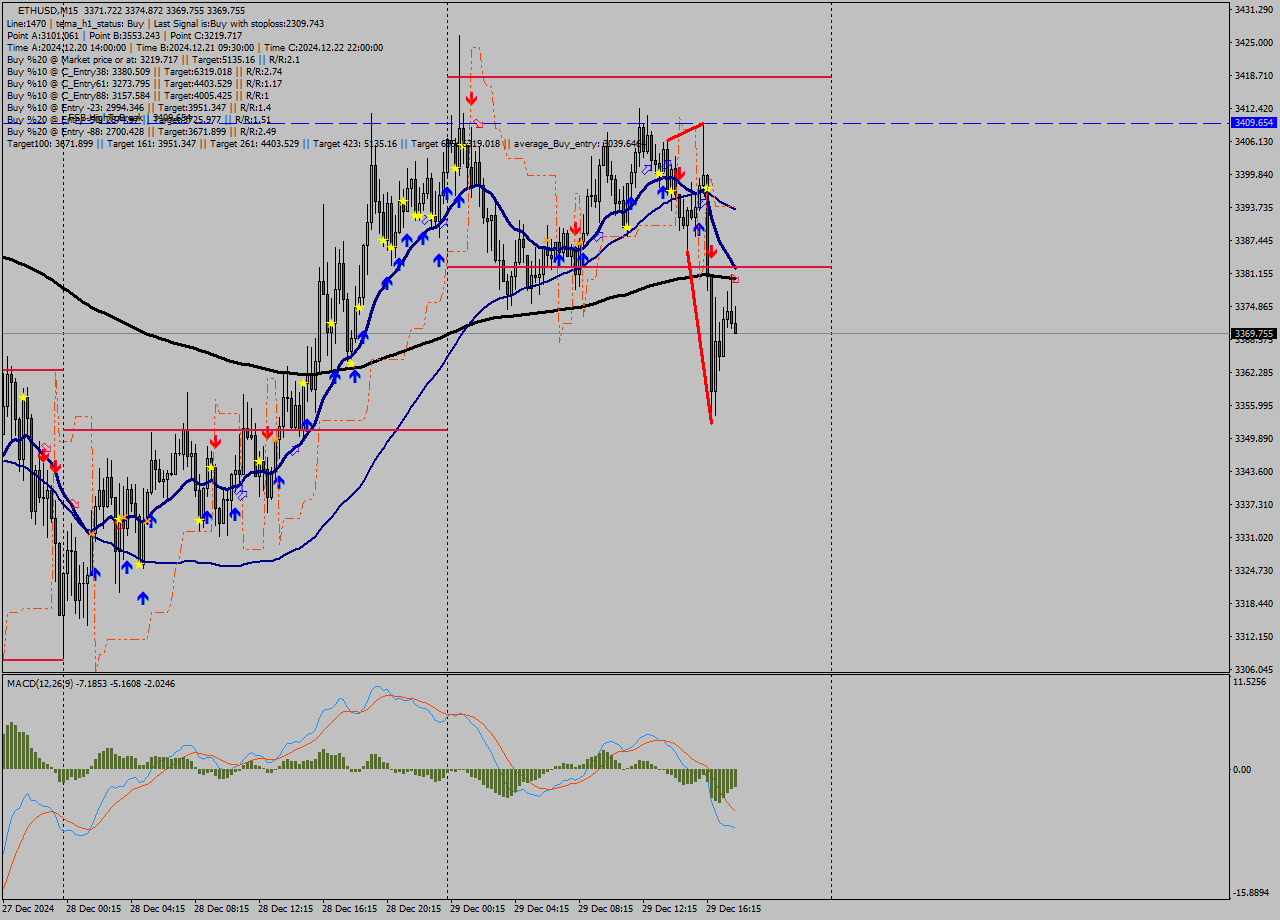Image resolution: width=1280 pixels, height=920 pixels.
Task: Click the '29 Dec 00:15' time axis label
Action: point(477,909)
